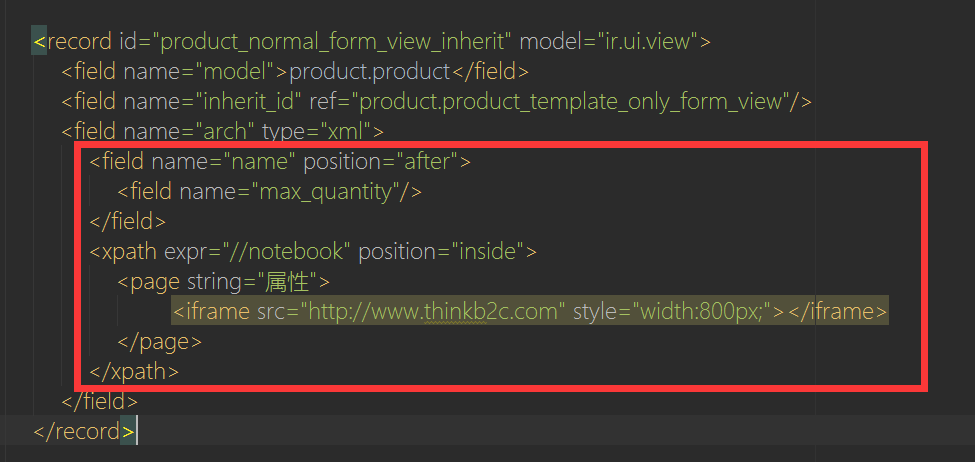
Task: Click the closing iframe tag
Action: pyautogui.click(x=838, y=311)
